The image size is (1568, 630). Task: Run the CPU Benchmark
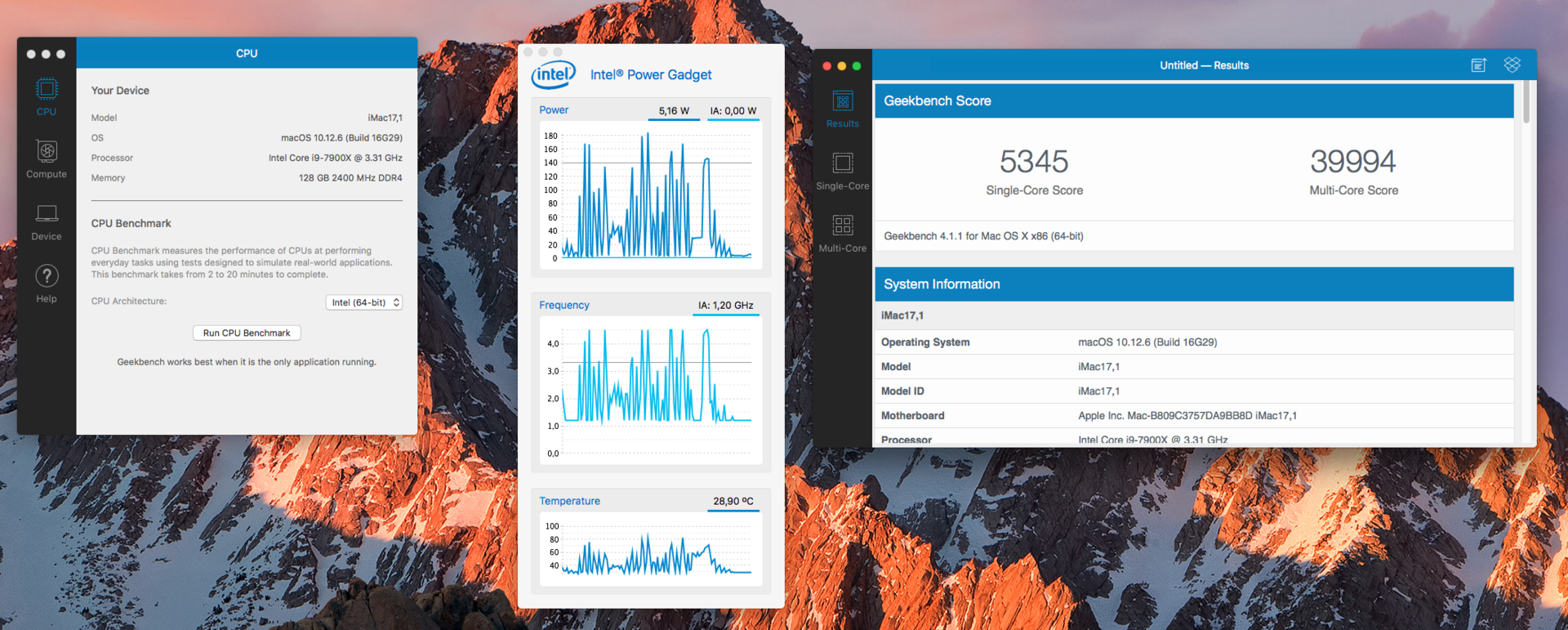coord(247,333)
